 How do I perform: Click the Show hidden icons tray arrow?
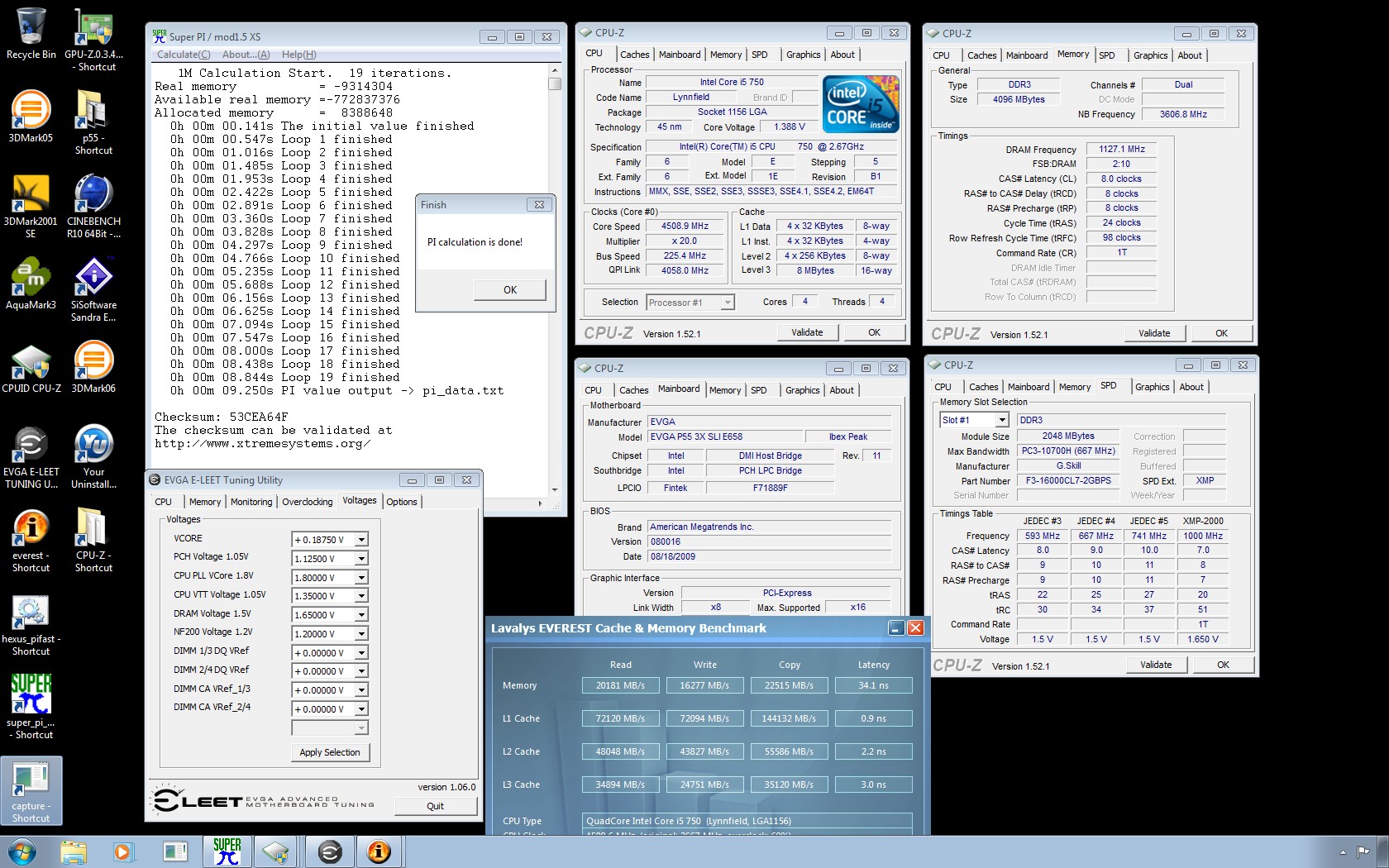(1341, 851)
